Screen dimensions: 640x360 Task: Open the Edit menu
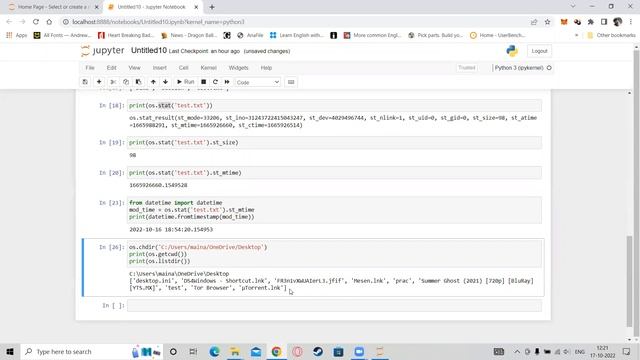[111, 68]
